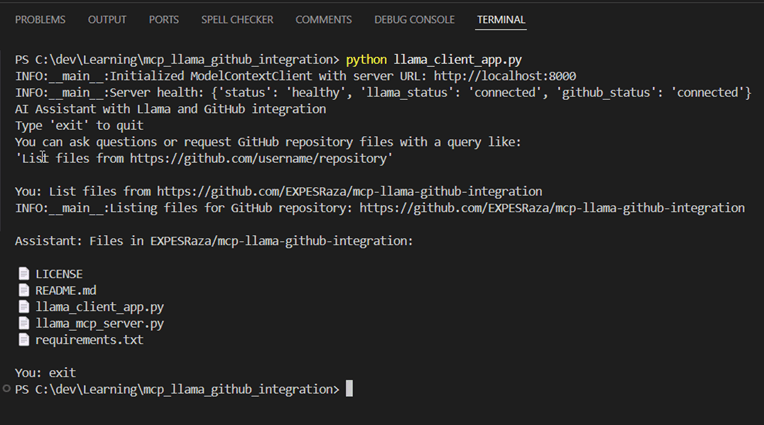The height and width of the screenshot is (425, 764).
Task: Click the README.md file name
Action: (66, 290)
